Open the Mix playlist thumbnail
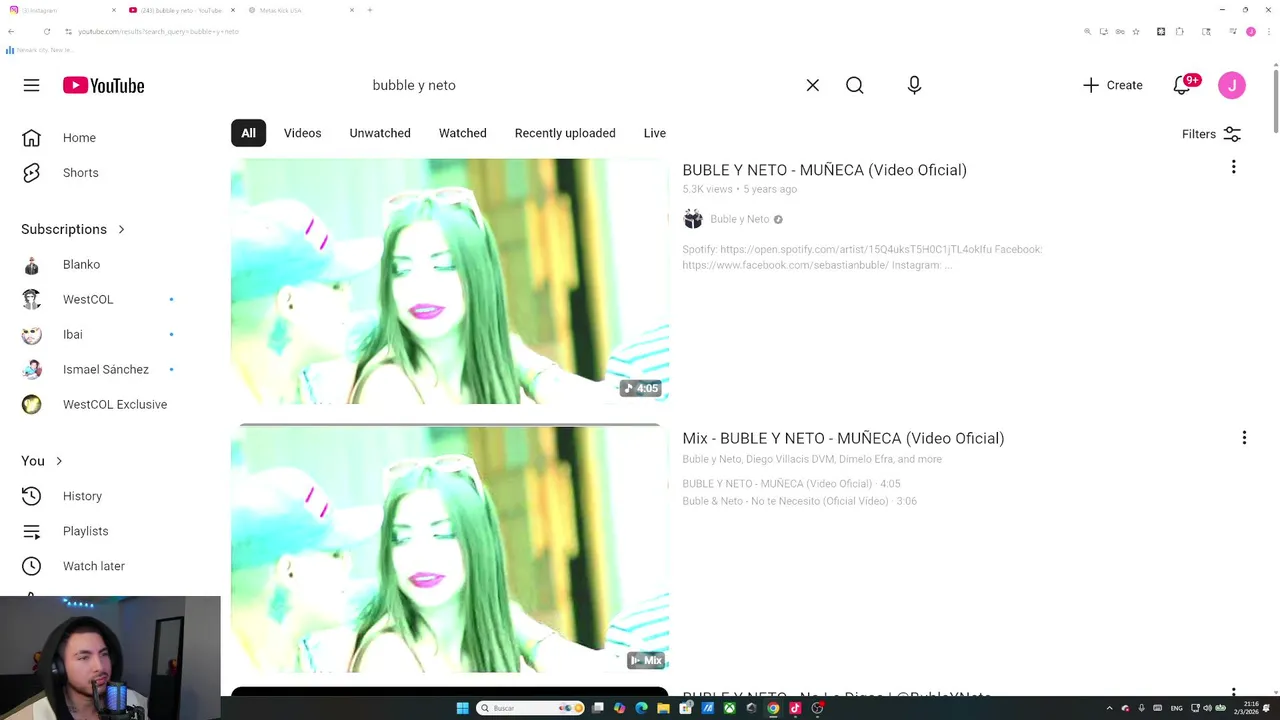1280x720 pixels. point(450,549)
